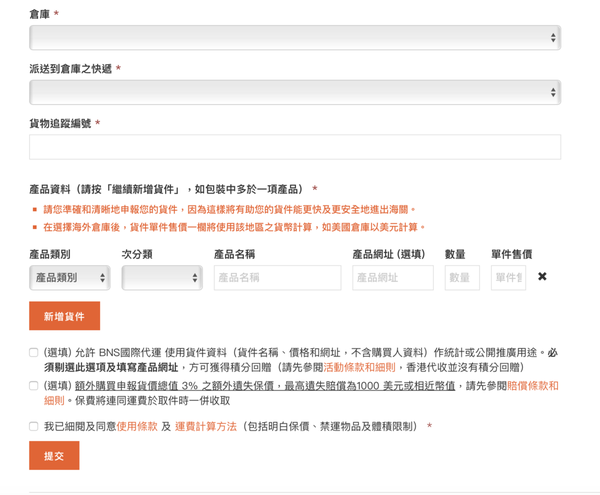
Task: Focus the 產品名稱 product name field
Action: pyautogui.click(x=277, y=277)
